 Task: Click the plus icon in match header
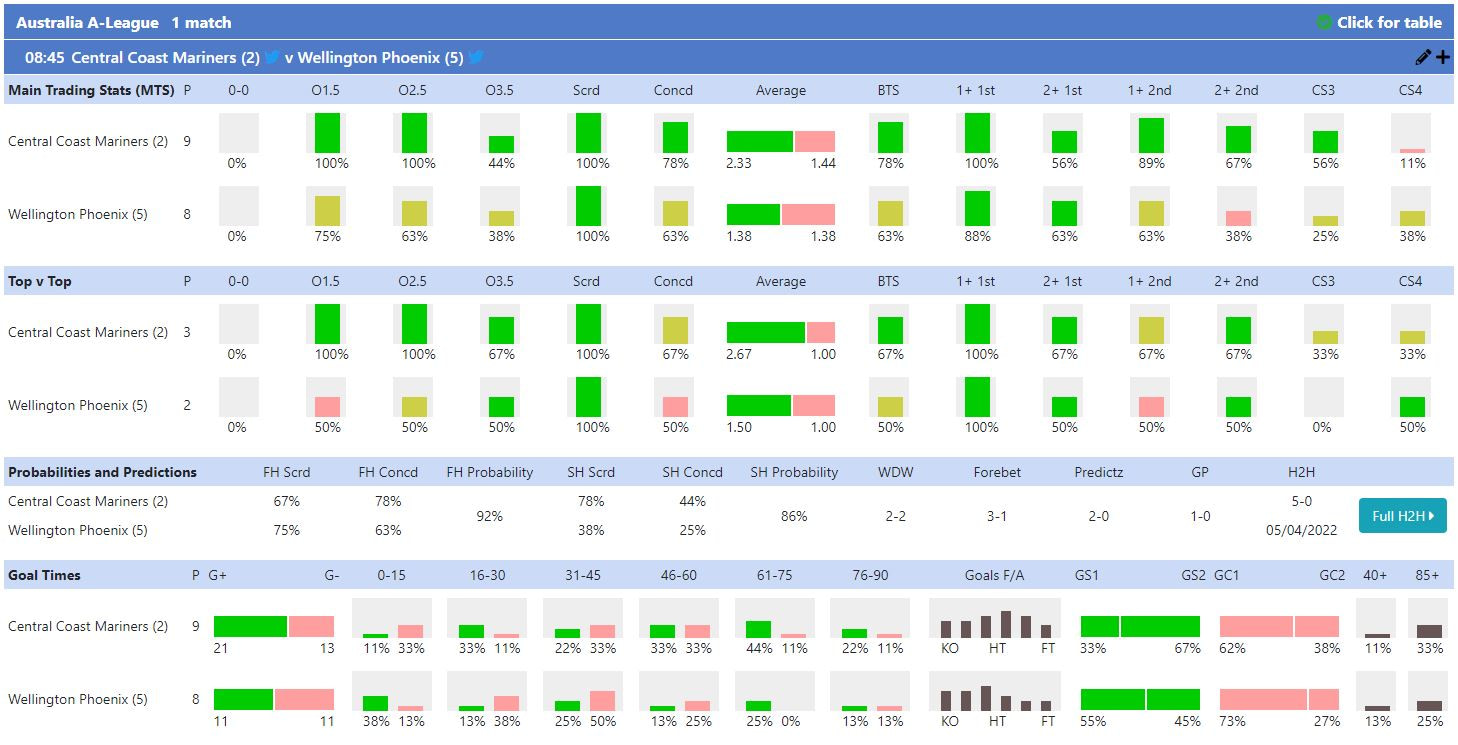point(1442,58)
